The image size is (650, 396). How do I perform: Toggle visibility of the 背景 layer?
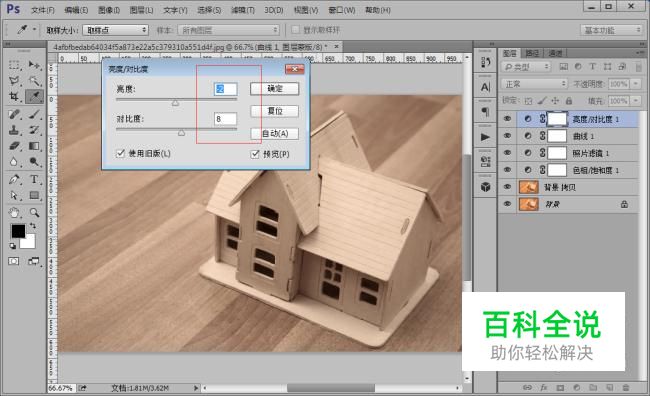(507, 204)
